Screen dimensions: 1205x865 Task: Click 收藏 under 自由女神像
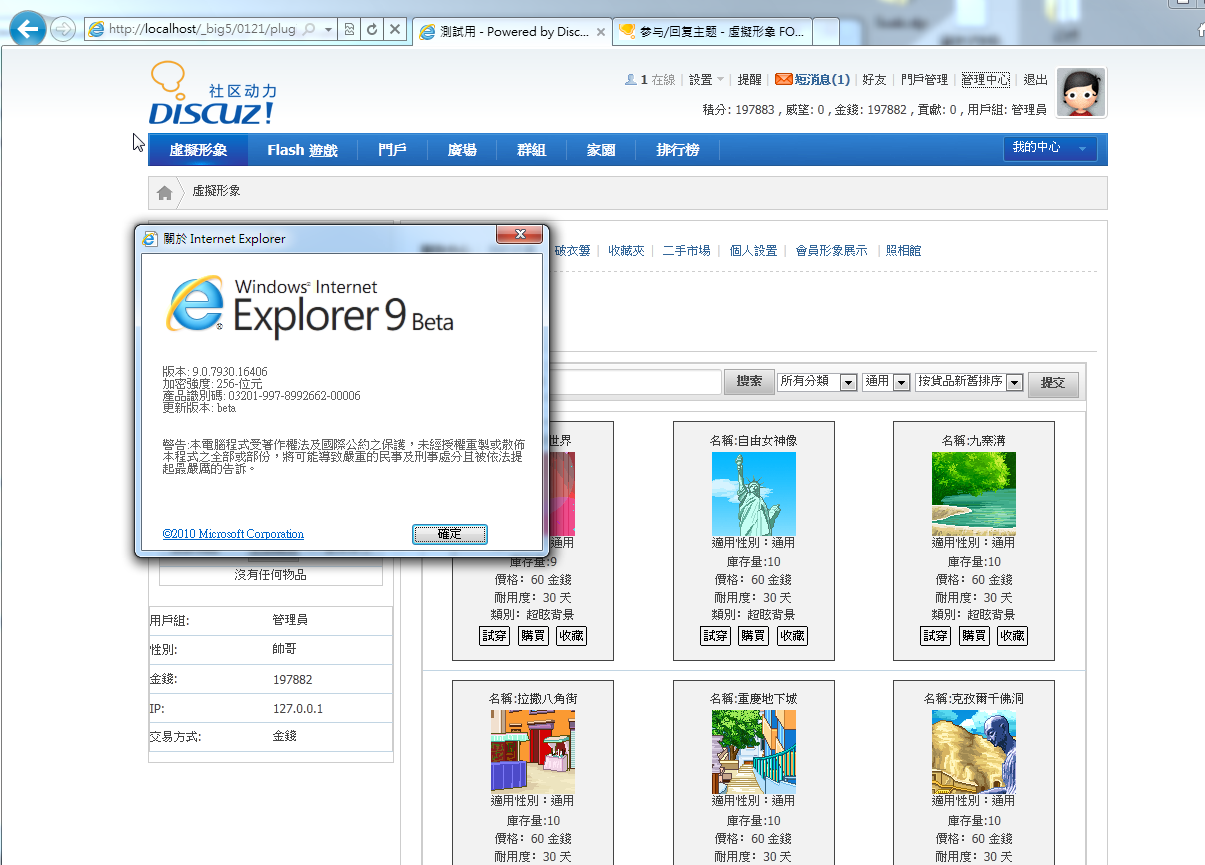coord(792,636)
